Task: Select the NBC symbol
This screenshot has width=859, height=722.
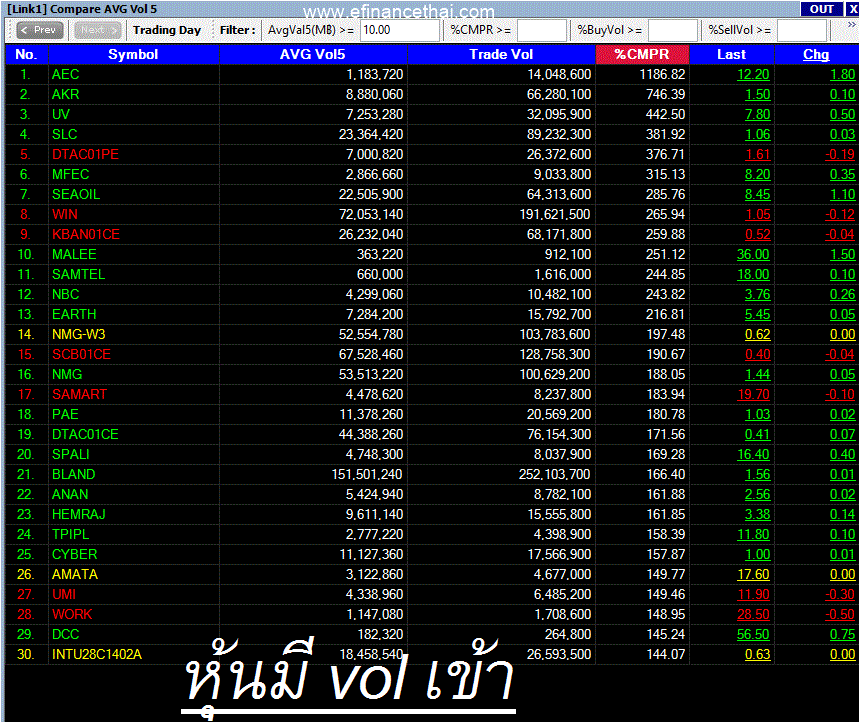Action: (x=66, y=294)
